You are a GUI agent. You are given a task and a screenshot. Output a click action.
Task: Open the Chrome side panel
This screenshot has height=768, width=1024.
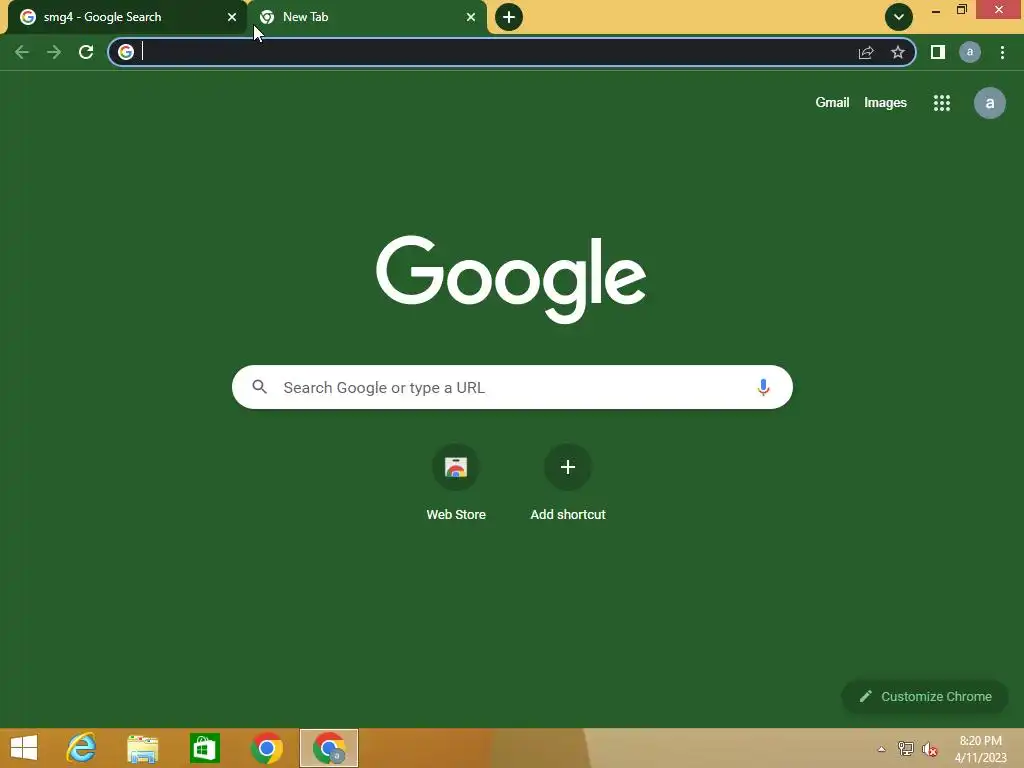938,52
